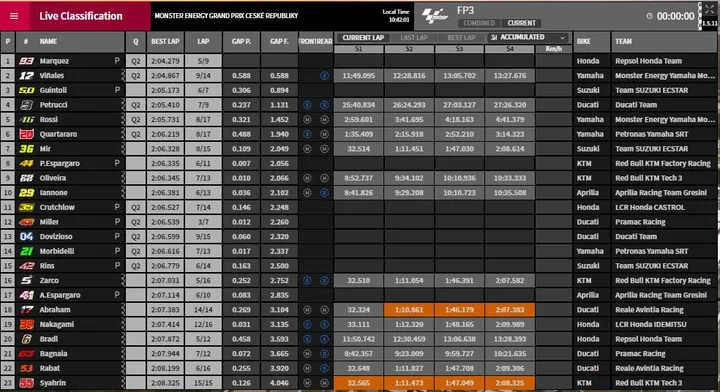Click the S1 sector header
Screen dimensions: 720x392
pos(359,49)
